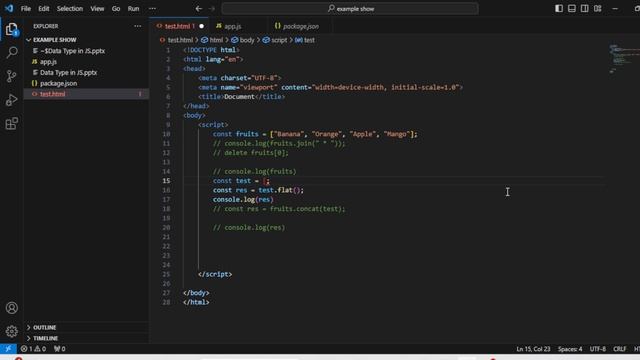Click test.html in the breadcrumb

[x=180, y=40]
